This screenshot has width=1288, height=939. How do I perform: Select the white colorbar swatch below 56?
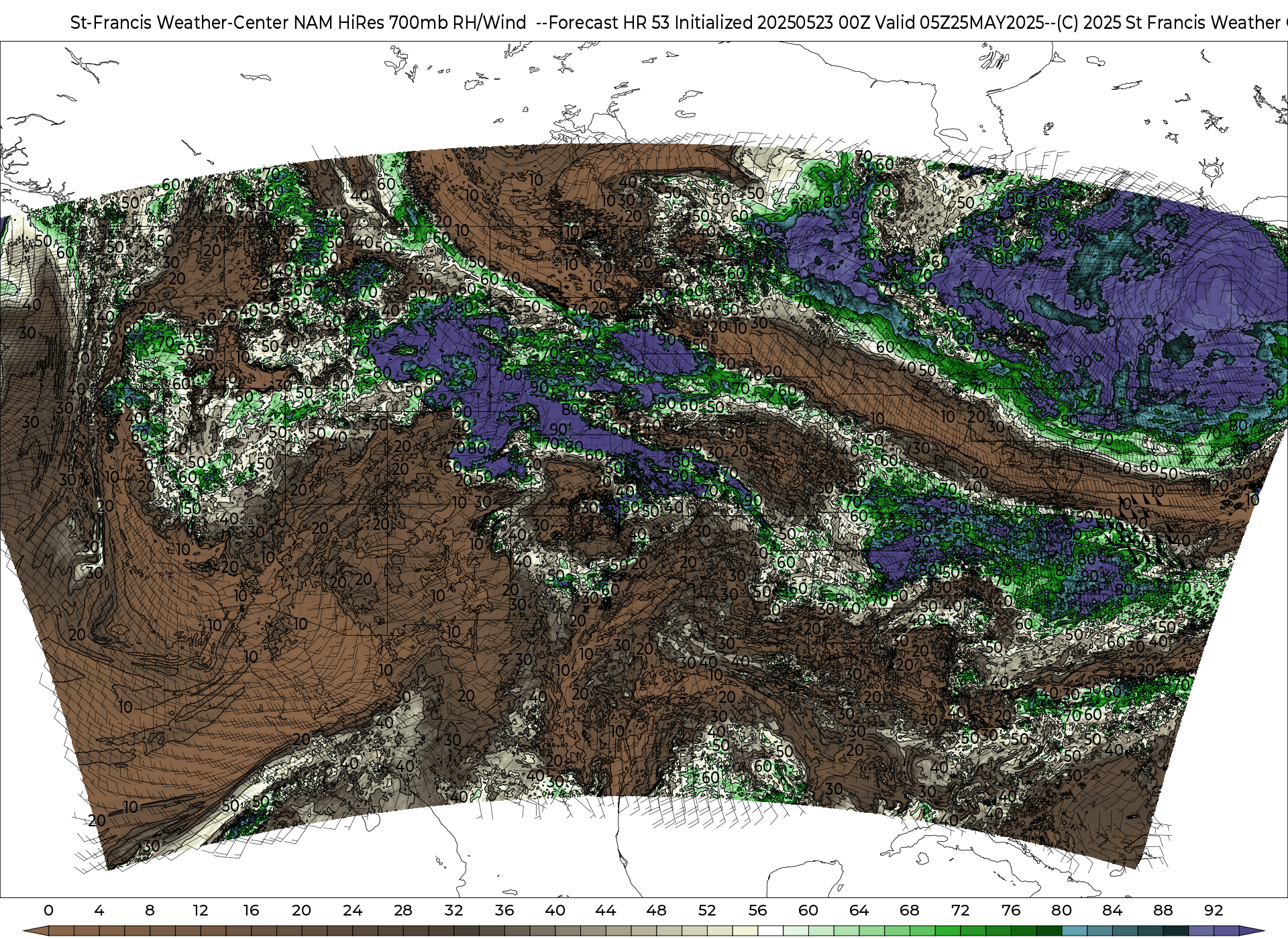[770, 931]
